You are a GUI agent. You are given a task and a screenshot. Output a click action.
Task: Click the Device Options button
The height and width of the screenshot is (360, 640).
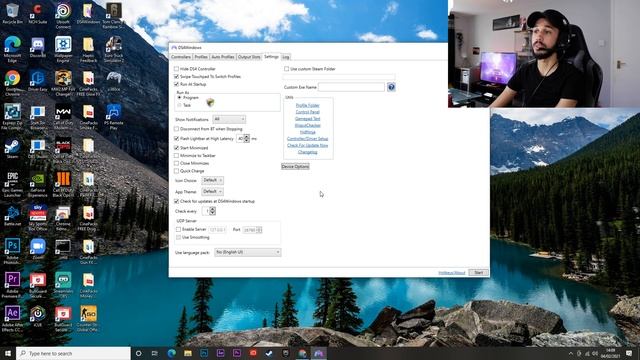[x=295, y=167]
